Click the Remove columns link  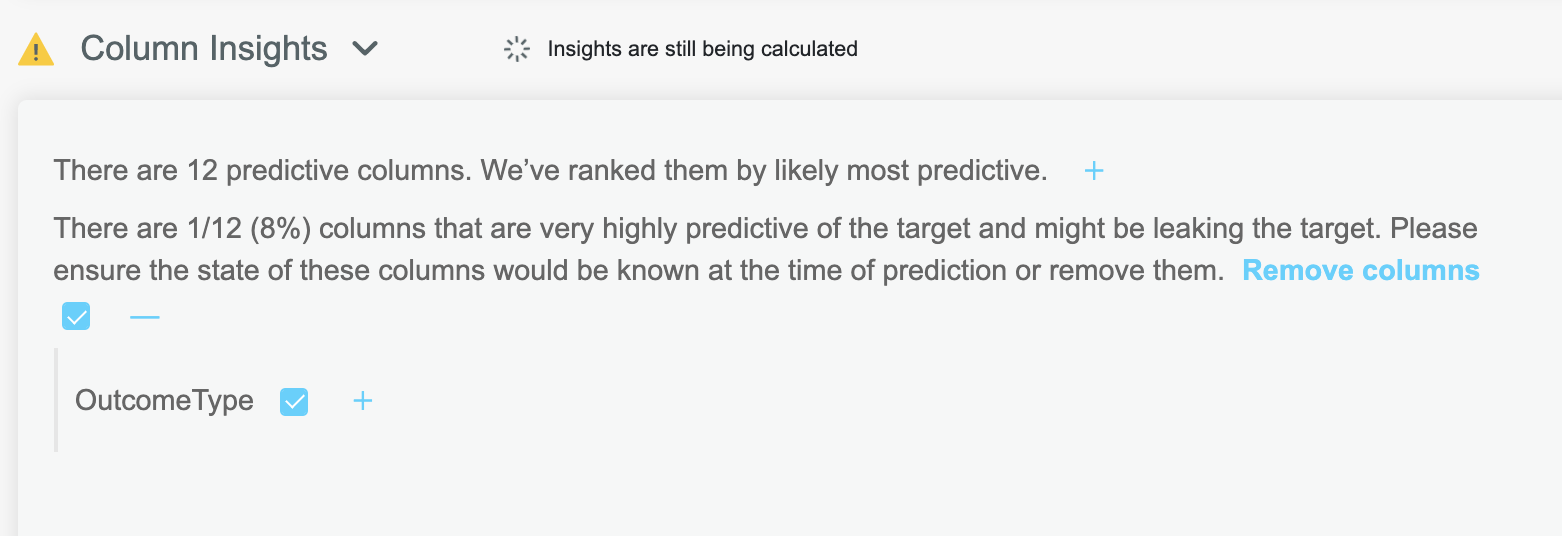click(1361, 270)
